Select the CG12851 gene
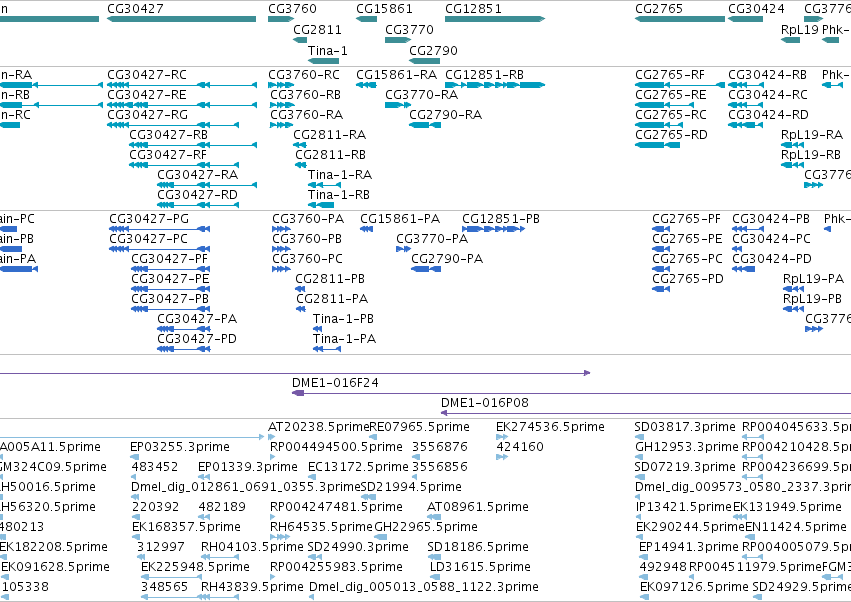Image resolution: width=851 pixels, height=602 pixels. point(495,19)
